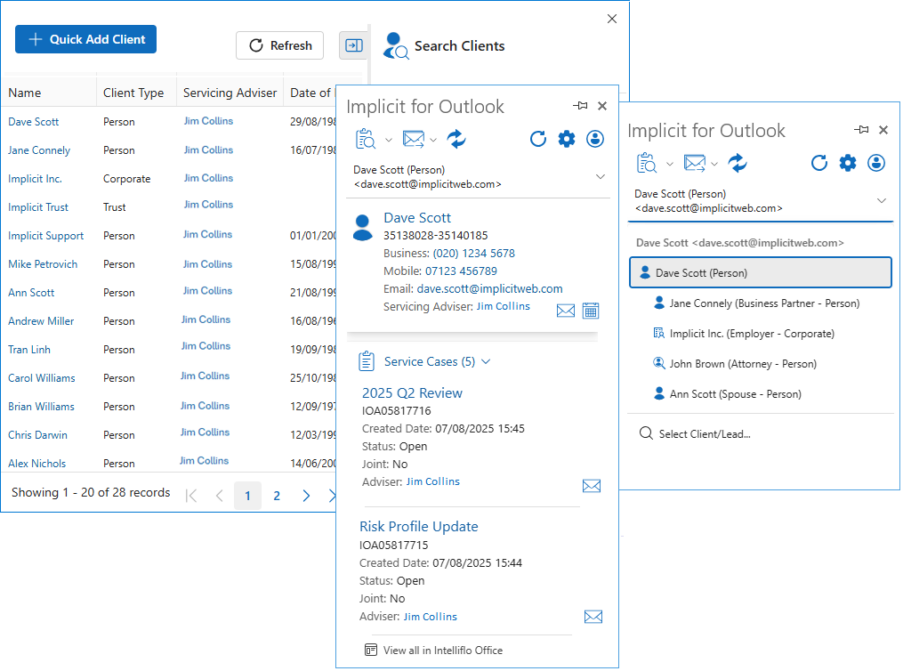Pin the Implicit for Outlook pane showing Service Cases
Screen dimensions: 903x671
coord(580,106)
